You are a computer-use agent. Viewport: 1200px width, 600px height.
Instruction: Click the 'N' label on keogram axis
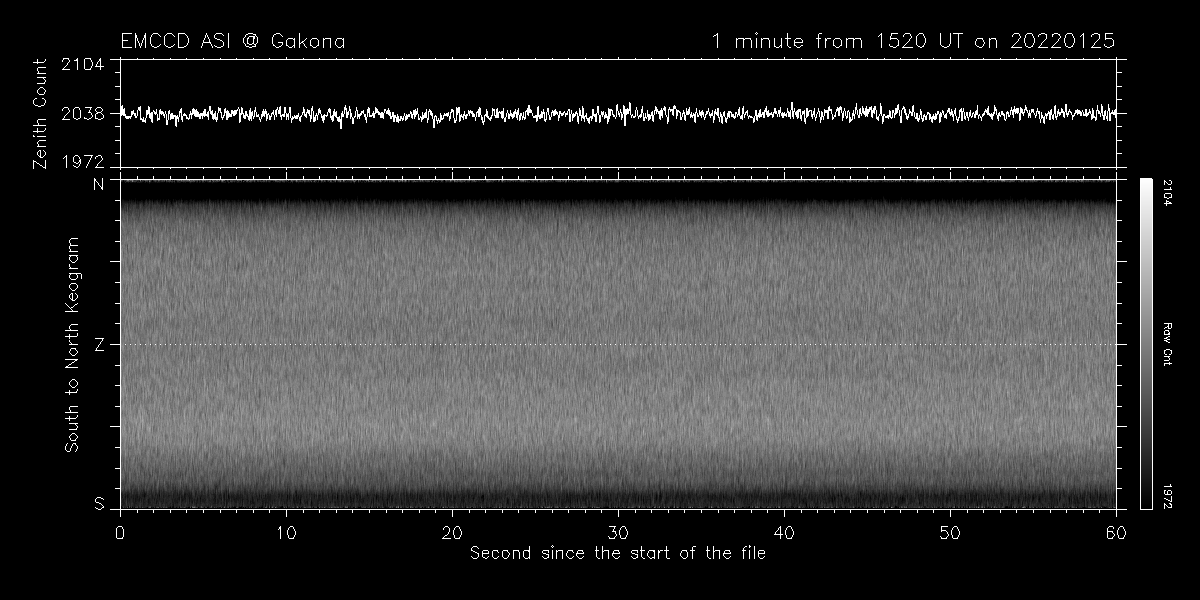(x=99, y=185)
